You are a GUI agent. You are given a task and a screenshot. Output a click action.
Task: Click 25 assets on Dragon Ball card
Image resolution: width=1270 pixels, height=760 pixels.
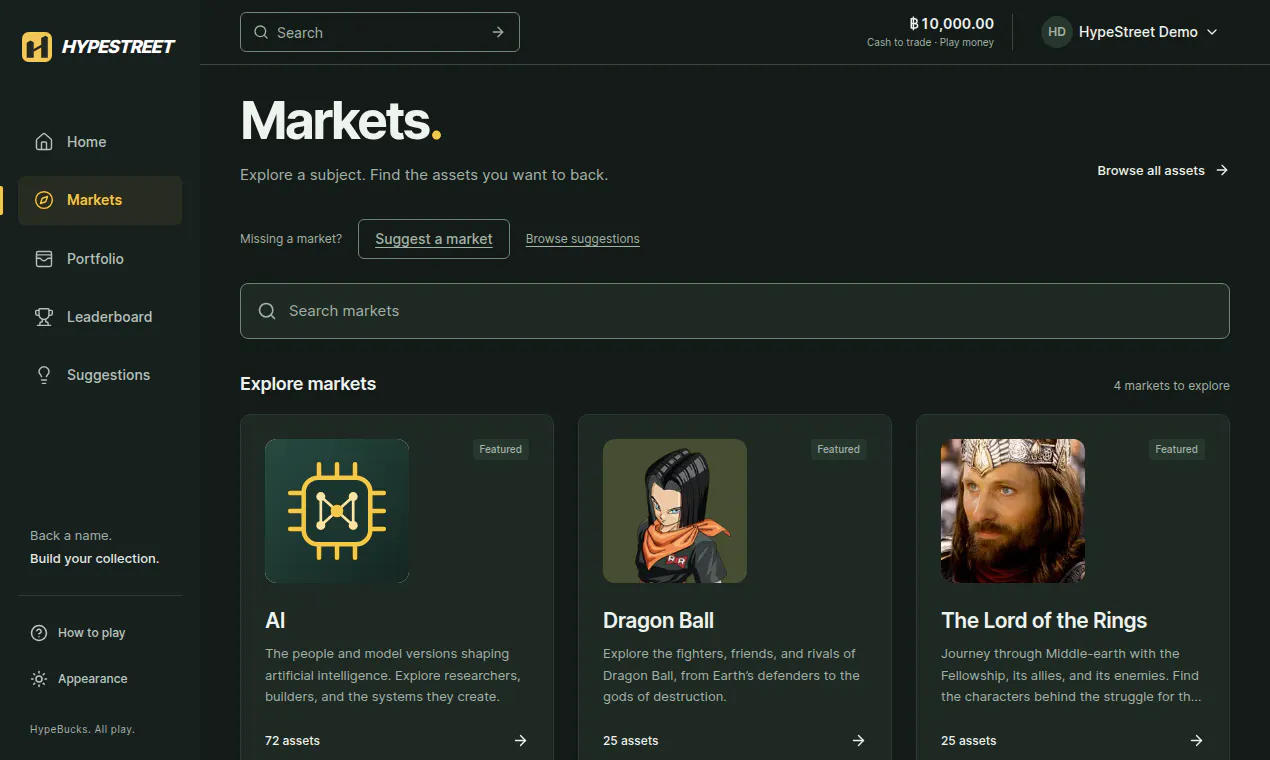click(x=631, y=741)
